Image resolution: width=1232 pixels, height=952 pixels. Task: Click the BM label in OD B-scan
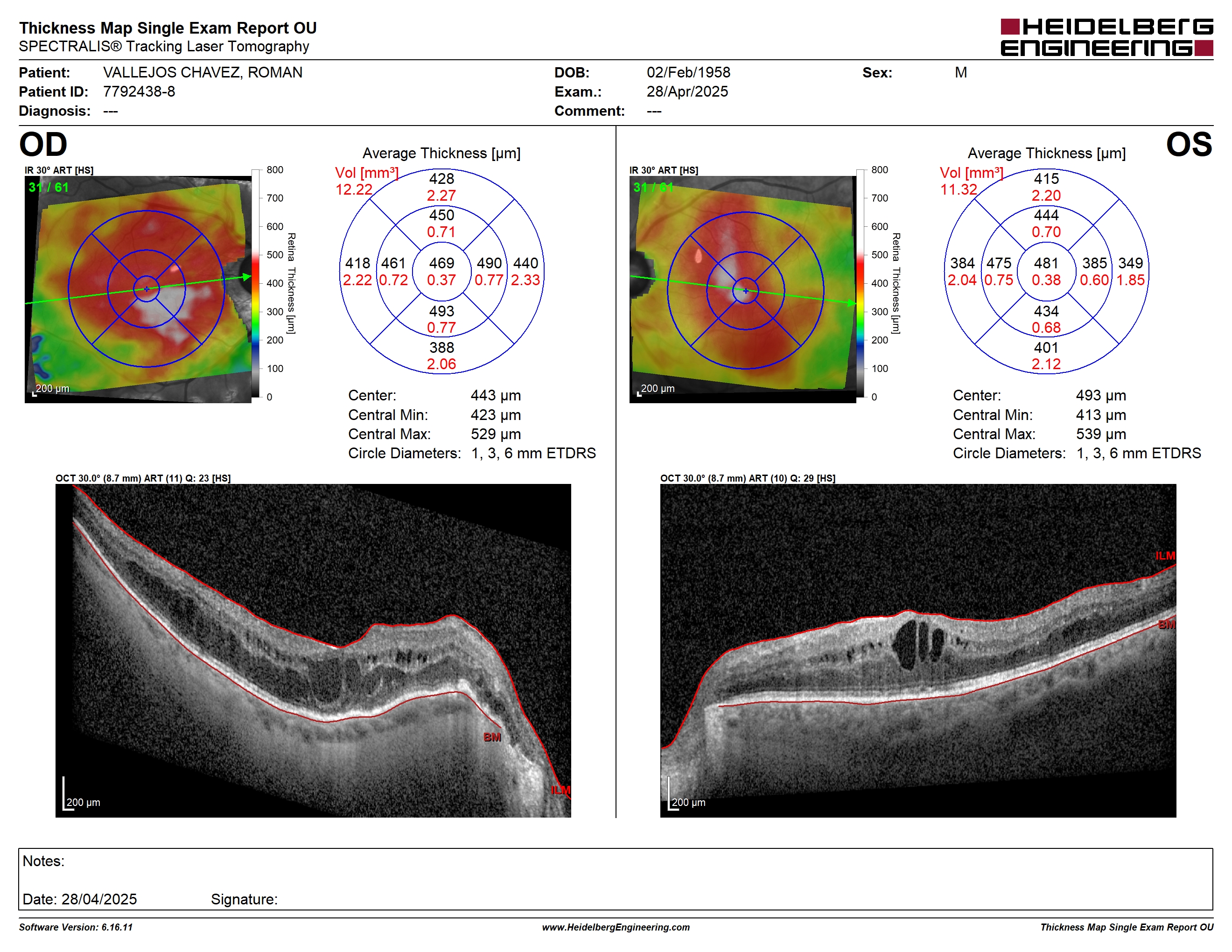click(x=492, y=737)
